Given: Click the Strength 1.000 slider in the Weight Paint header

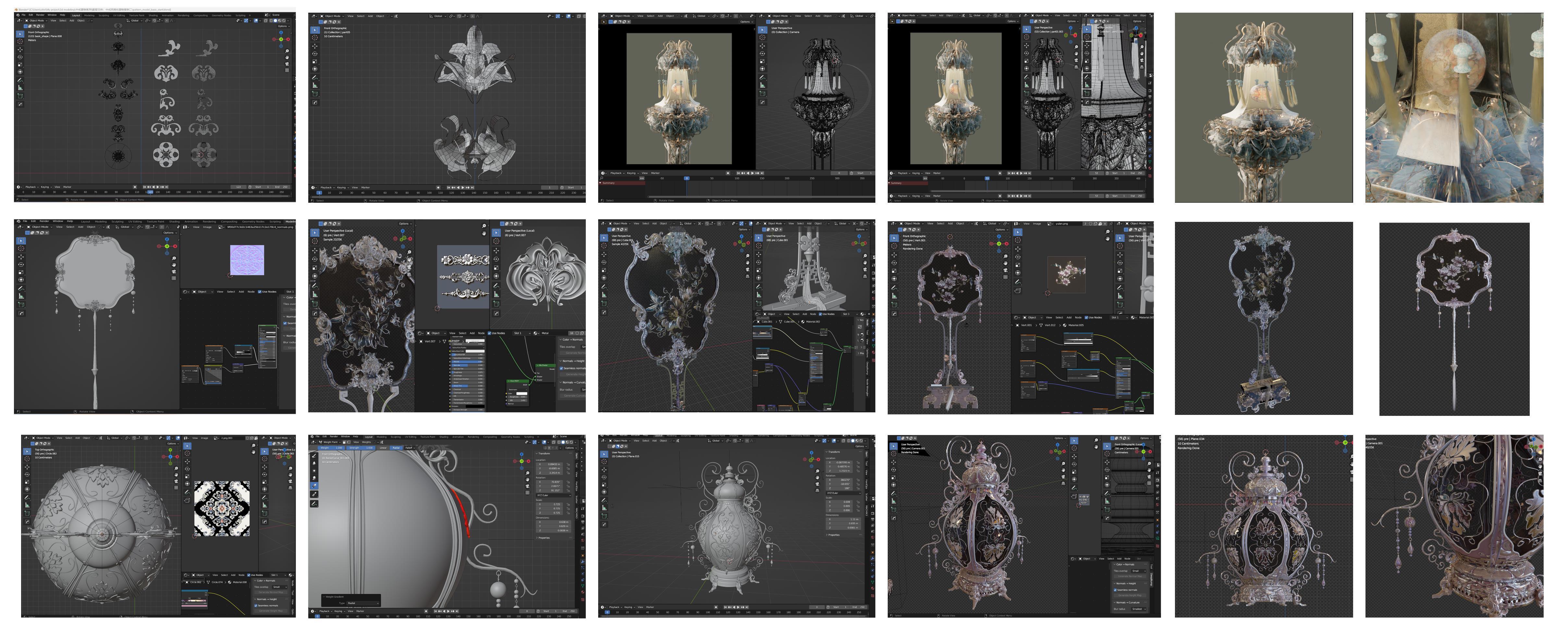Looking at the screenshot, I should [x=361, y=448].
